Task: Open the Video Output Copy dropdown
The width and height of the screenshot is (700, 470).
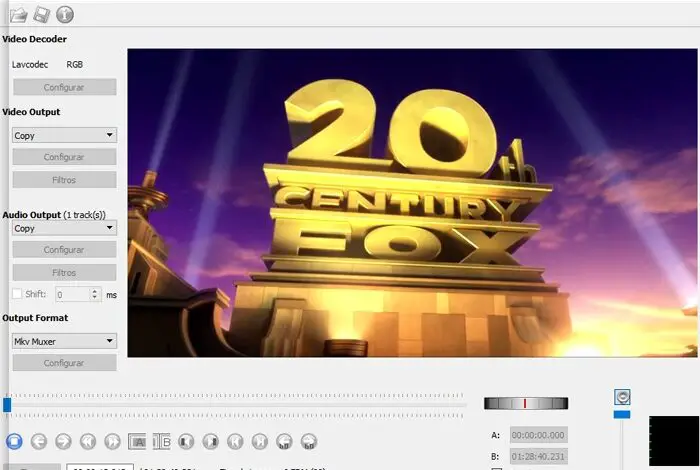Action: (64, 135)
